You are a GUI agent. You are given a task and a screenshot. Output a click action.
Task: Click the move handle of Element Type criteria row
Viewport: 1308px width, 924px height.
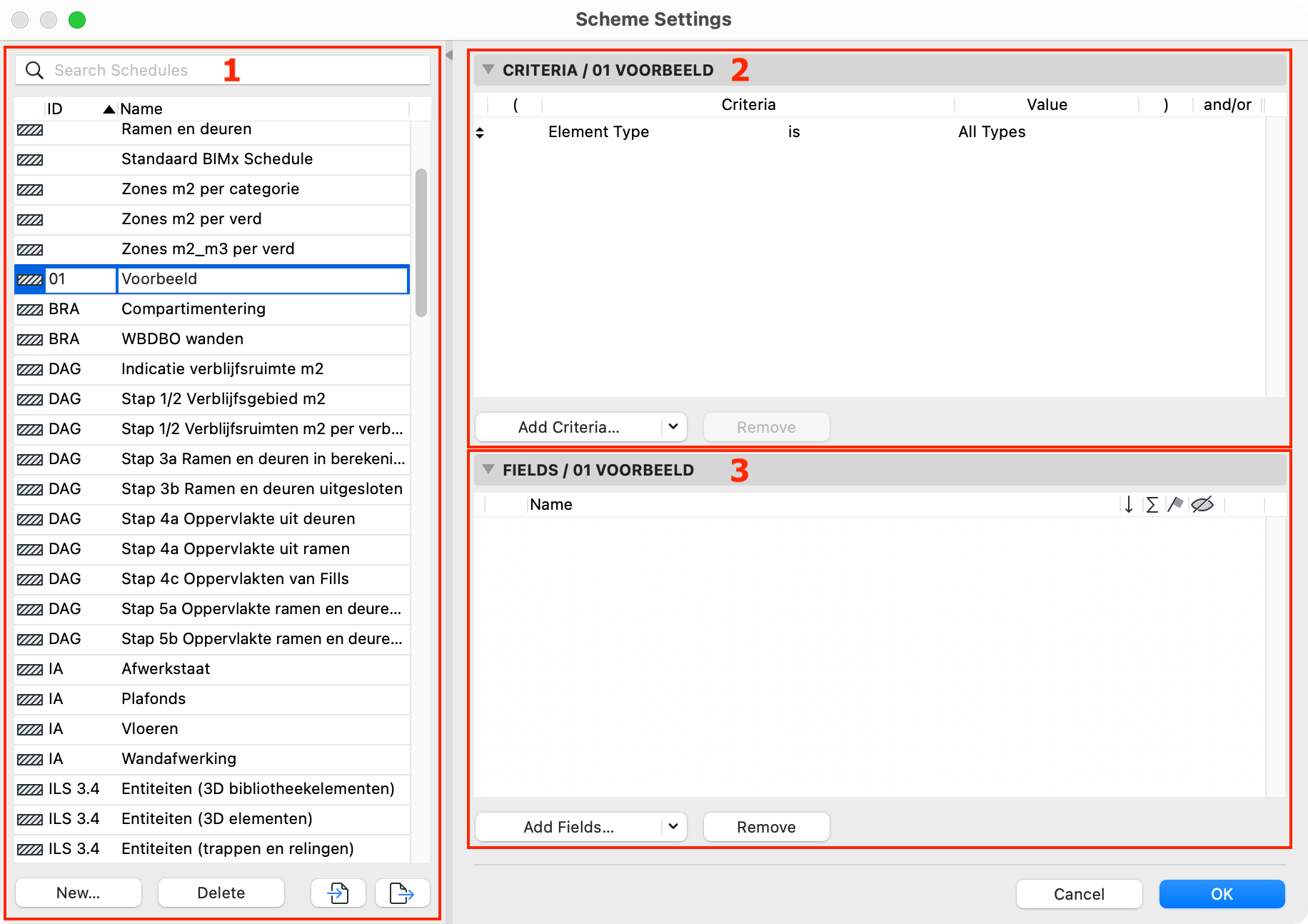pos(480,132)
